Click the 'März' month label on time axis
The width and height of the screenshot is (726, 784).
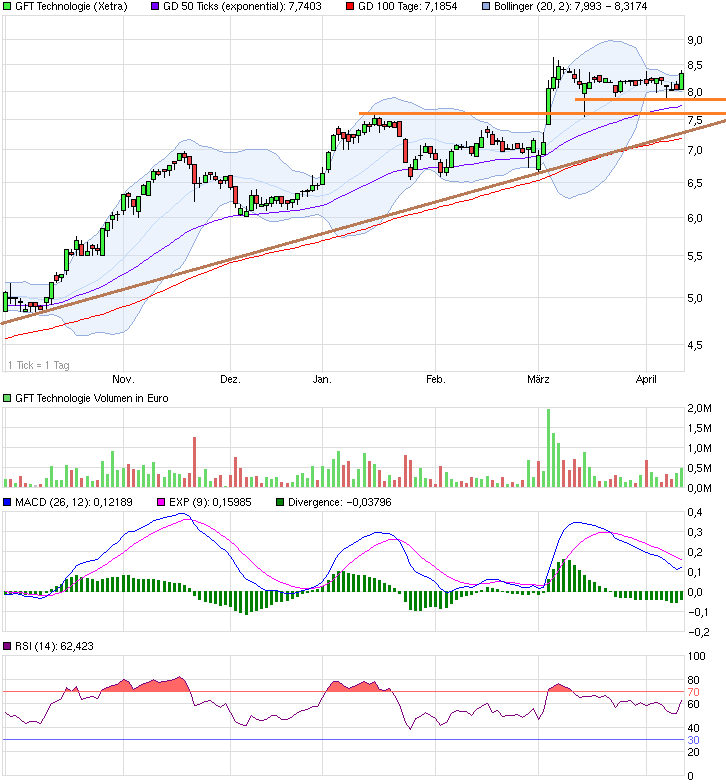coord(538,380)
